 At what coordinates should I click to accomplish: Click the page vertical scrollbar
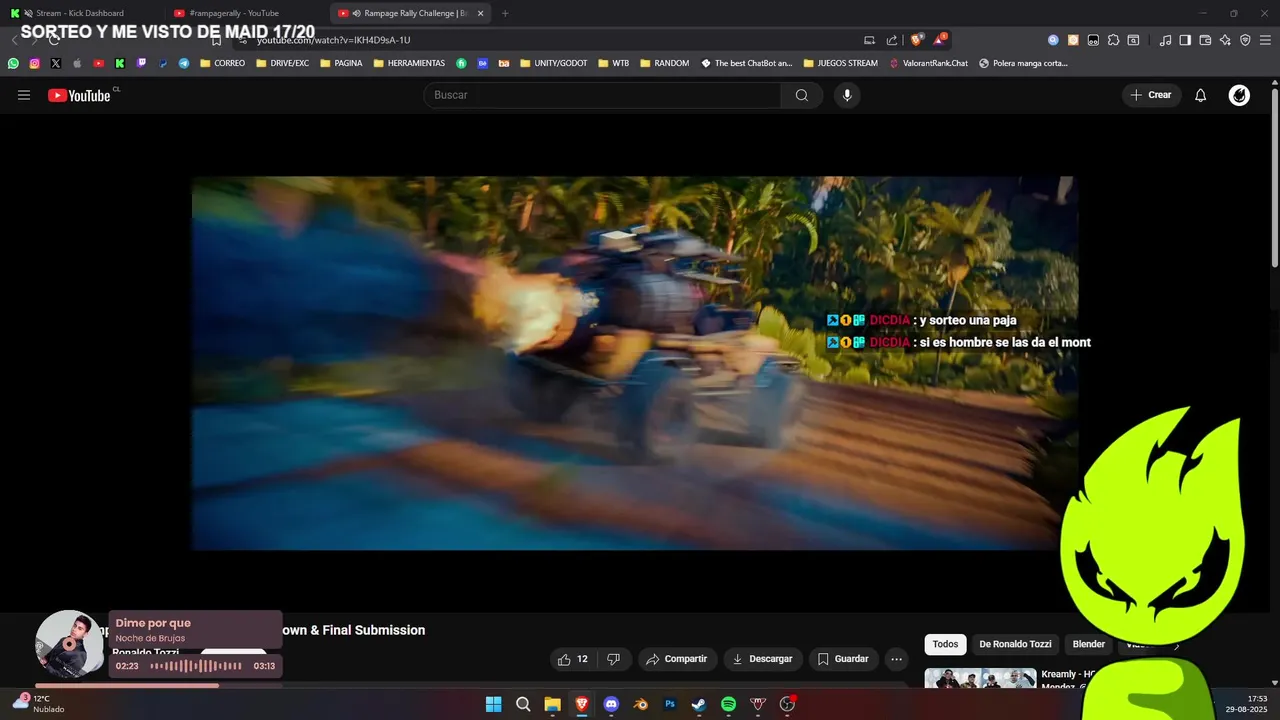coord(1275,178)
